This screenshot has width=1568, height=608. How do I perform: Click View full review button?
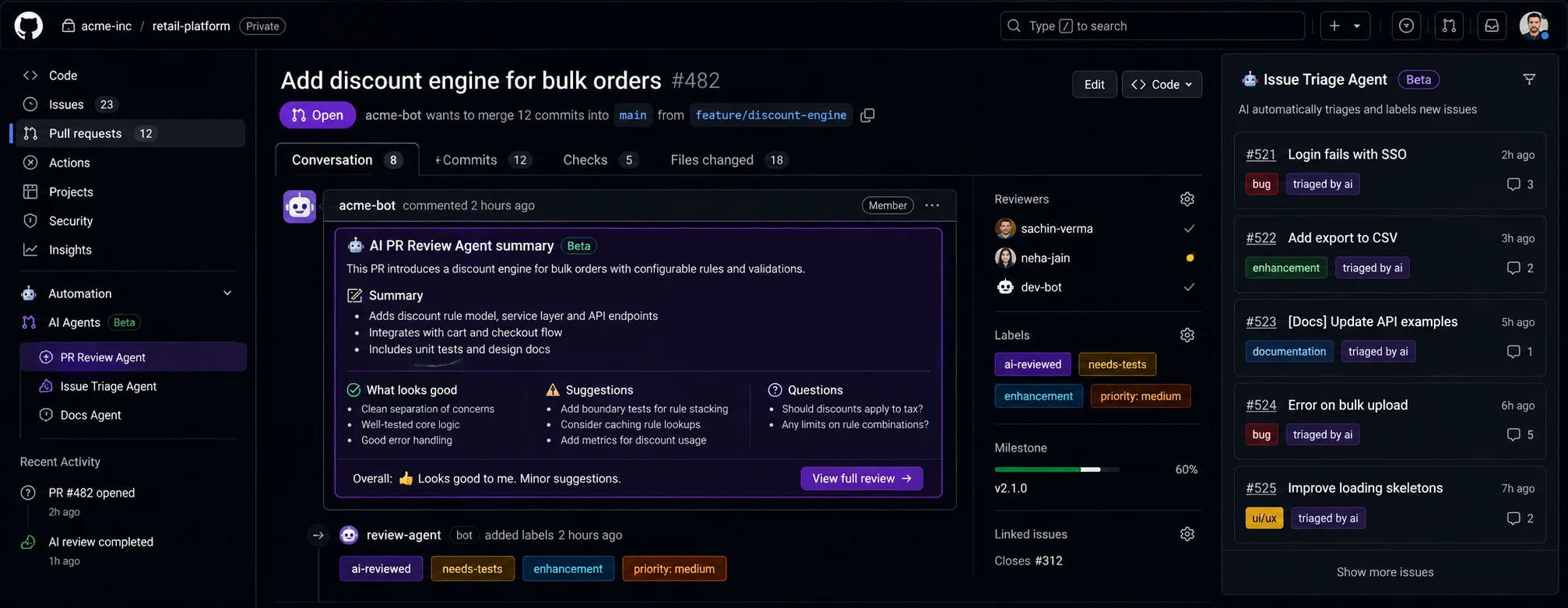coord(862,479)
